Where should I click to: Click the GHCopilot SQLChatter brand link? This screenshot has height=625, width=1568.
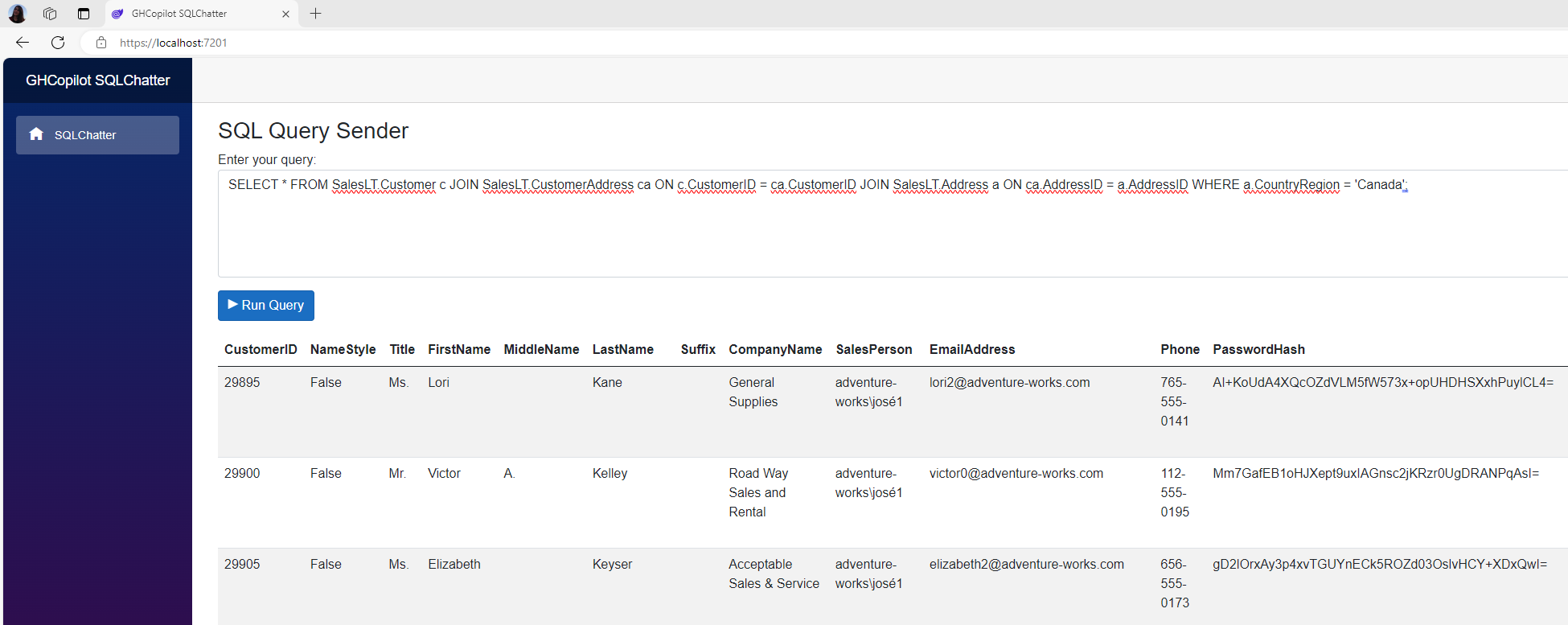[x=97, y=80]
